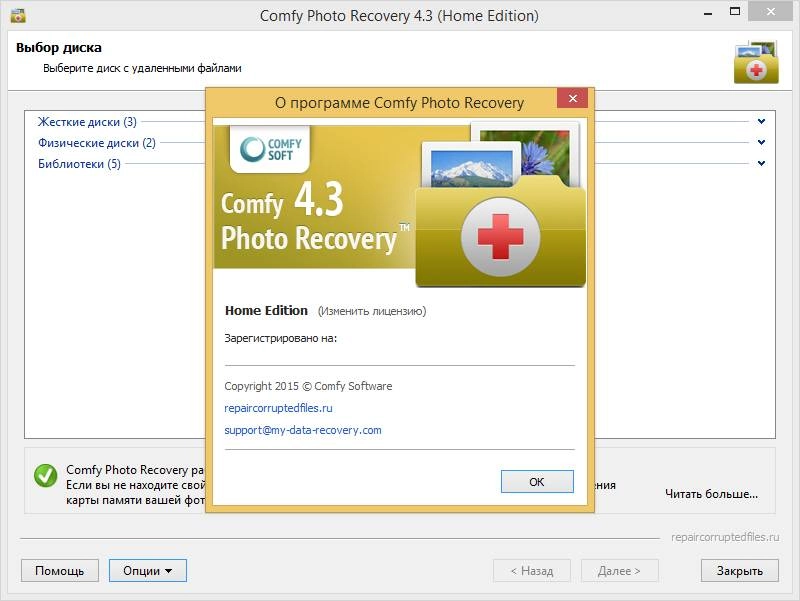Click the Читать больше... link
The width and height of the screenshot is (800, 601).
tap(711, 494)
